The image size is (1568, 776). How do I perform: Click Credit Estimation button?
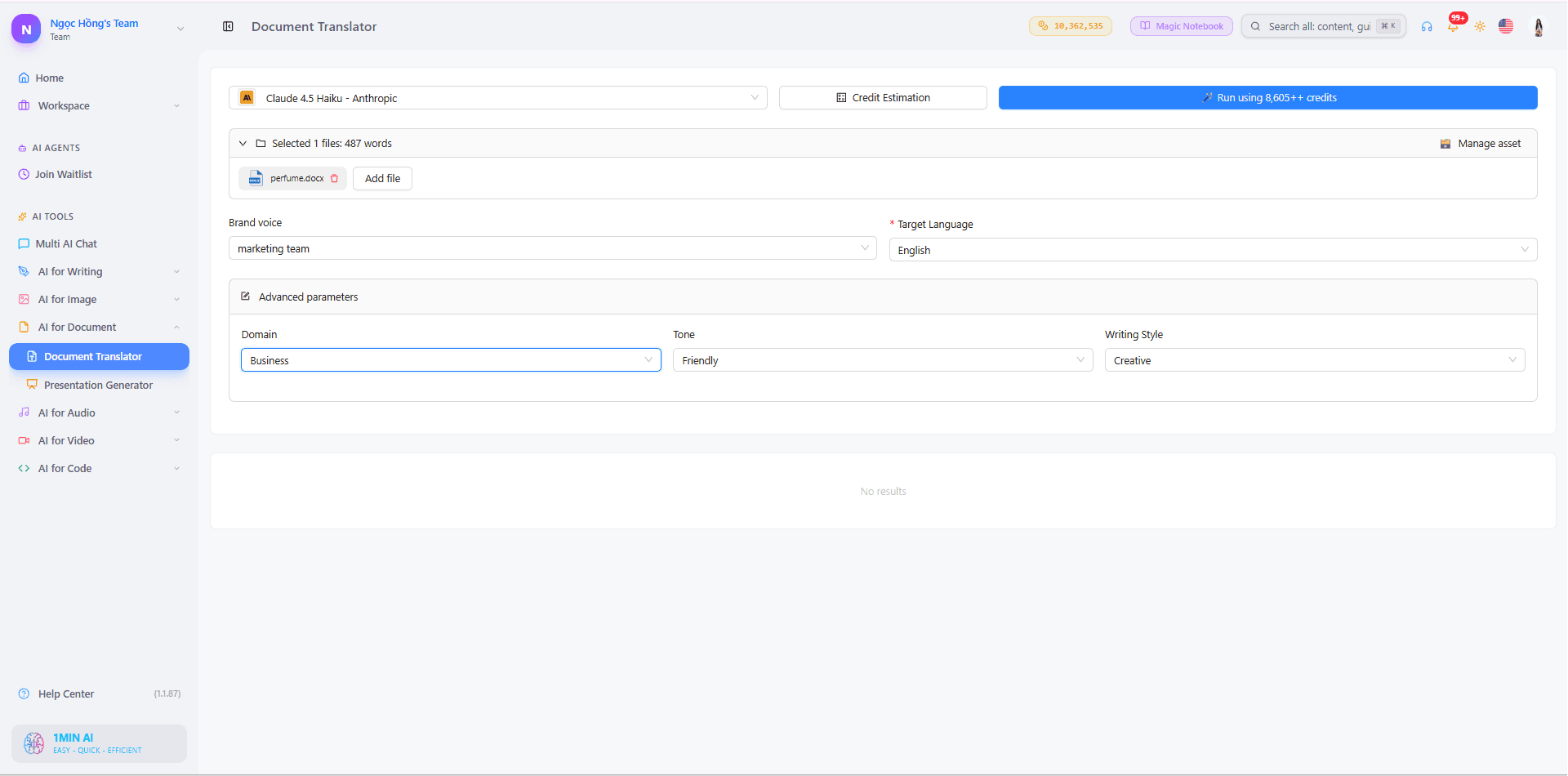pos(883,97)
